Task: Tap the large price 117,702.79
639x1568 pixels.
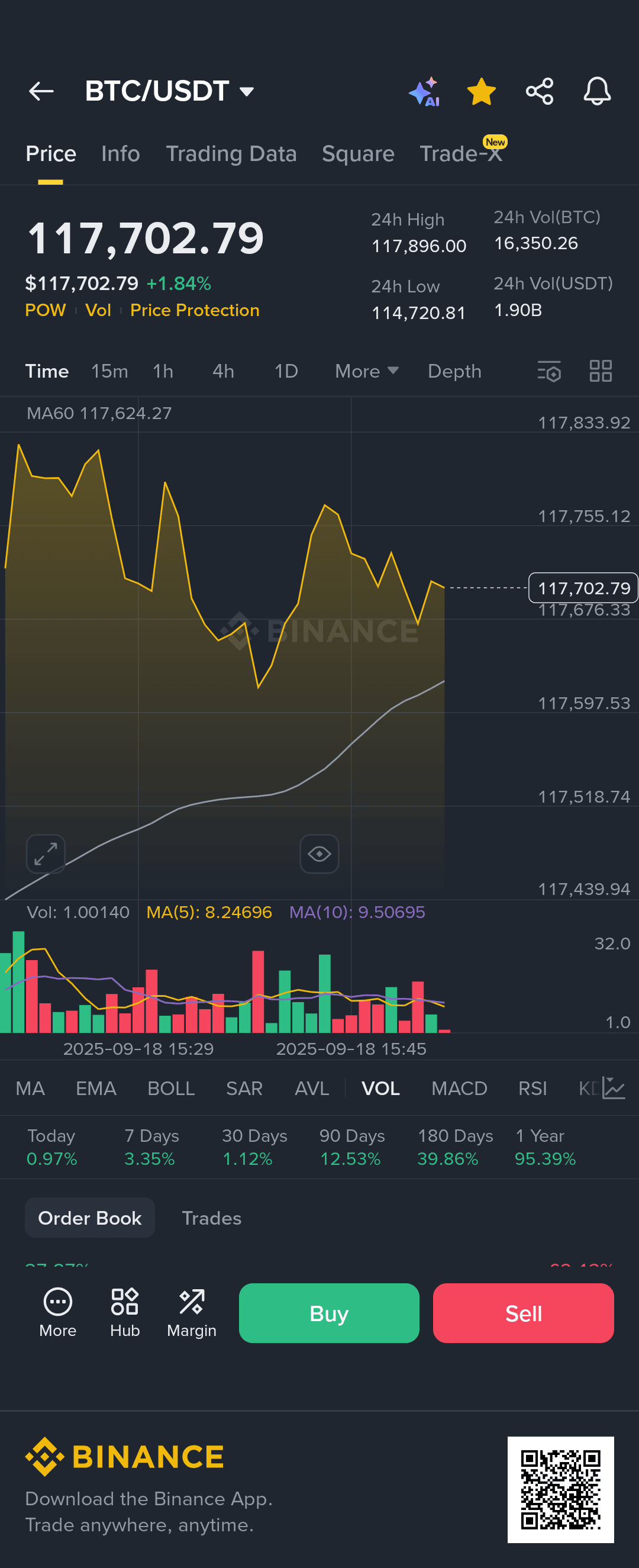Action: click(x=146, y=238)
